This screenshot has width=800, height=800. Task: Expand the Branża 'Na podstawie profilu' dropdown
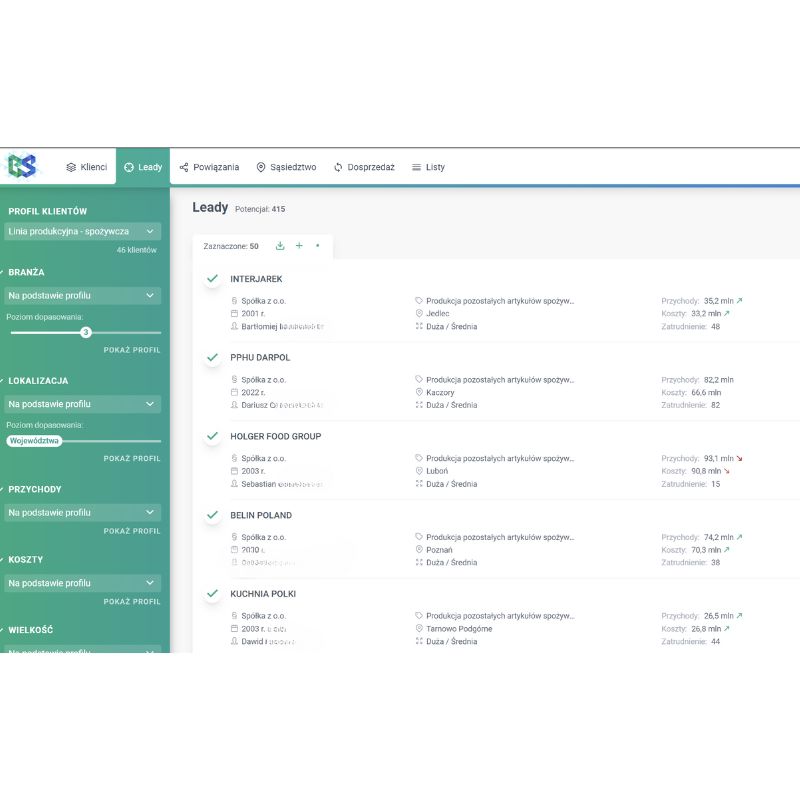click(x=82, y=296)
